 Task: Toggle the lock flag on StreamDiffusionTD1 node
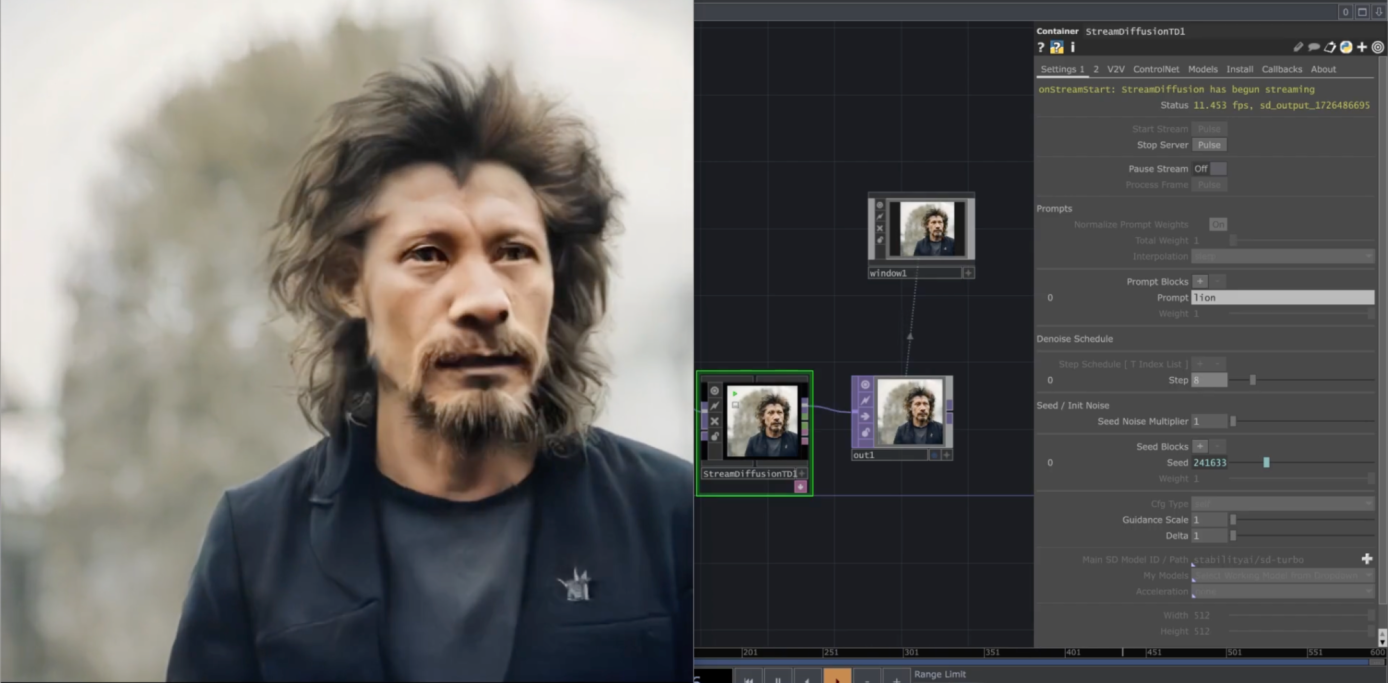click(x=714, y=437)
